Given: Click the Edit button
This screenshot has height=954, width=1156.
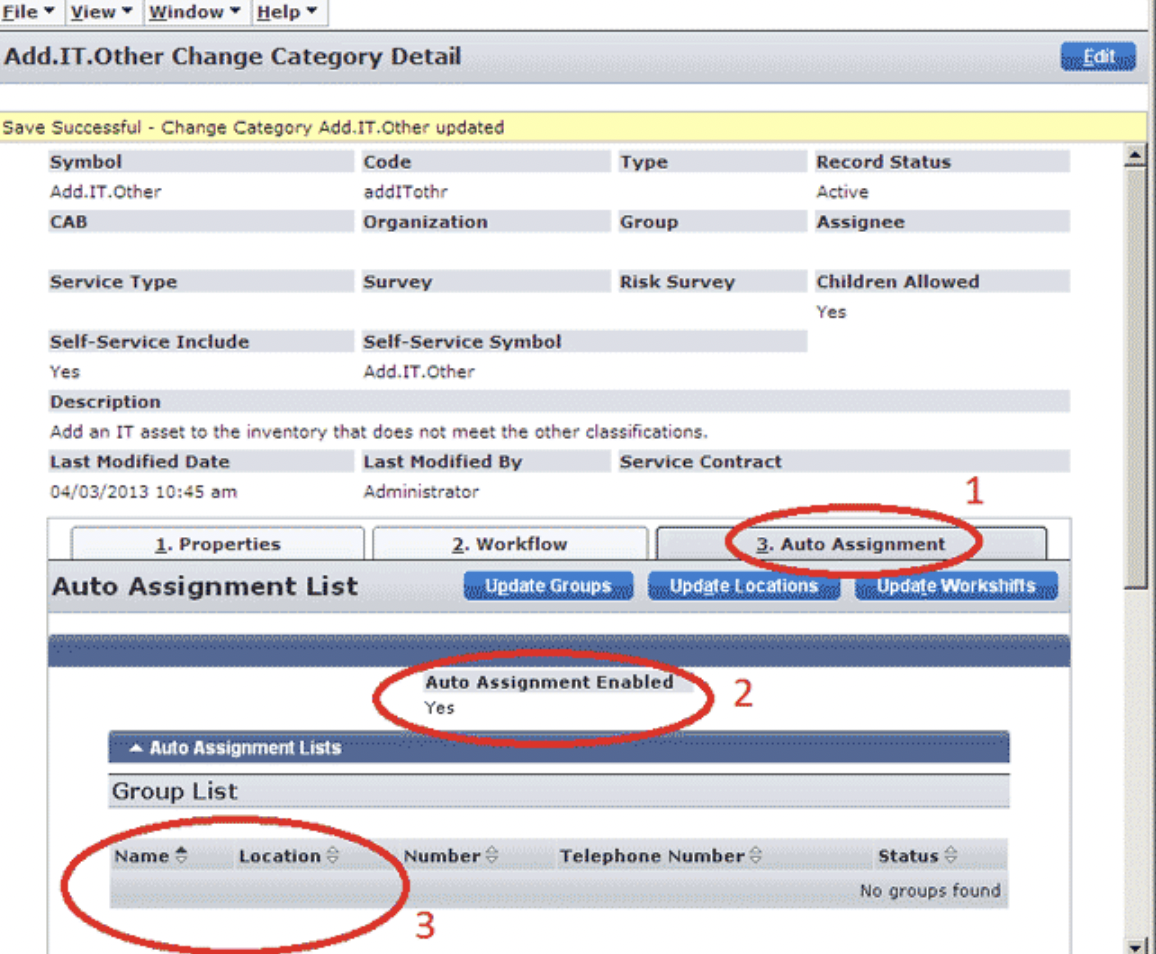Looking at the screenshot, I should [1097, 57].
